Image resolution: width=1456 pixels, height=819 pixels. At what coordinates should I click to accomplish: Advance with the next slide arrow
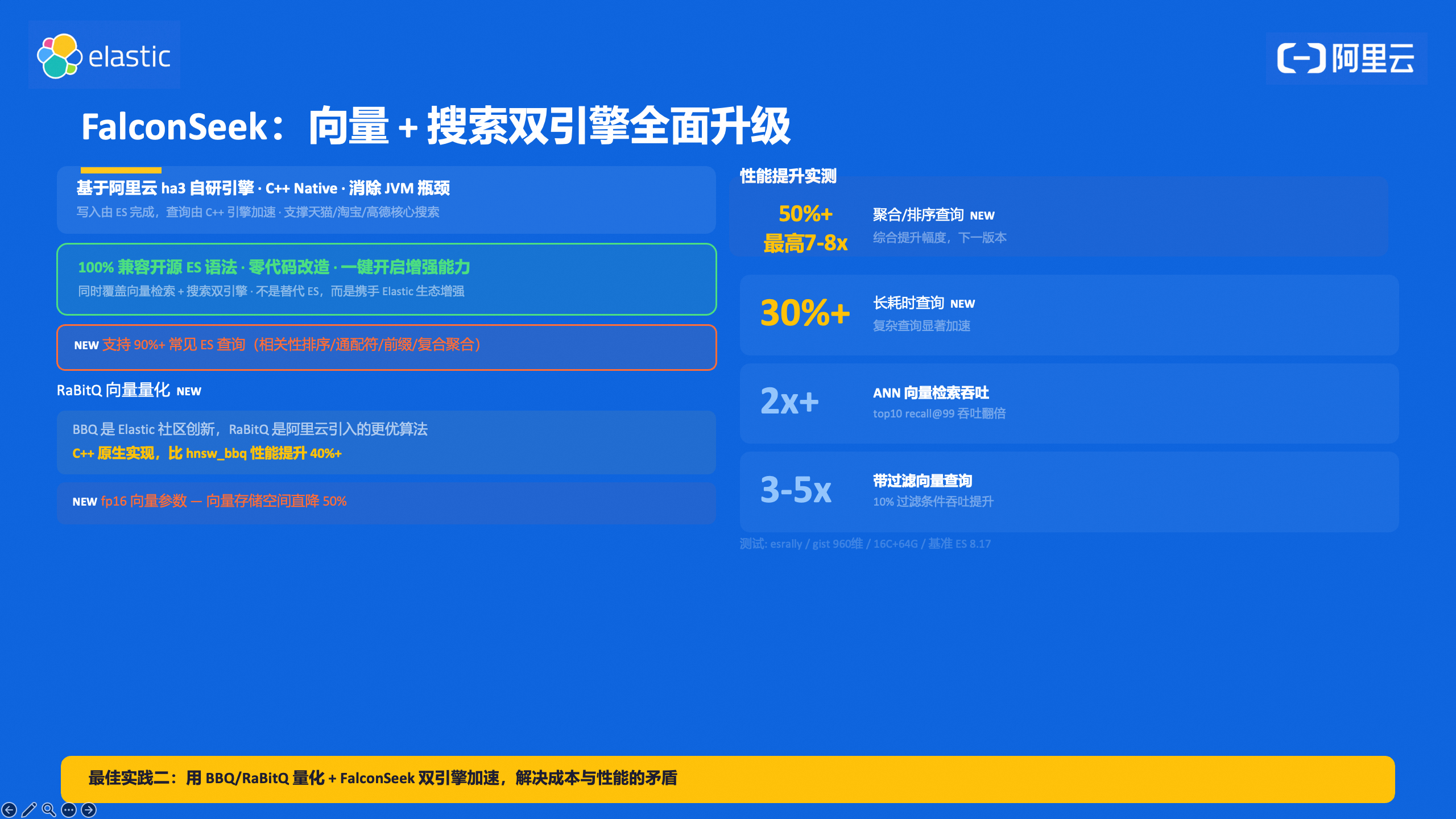tap(89, 809)
